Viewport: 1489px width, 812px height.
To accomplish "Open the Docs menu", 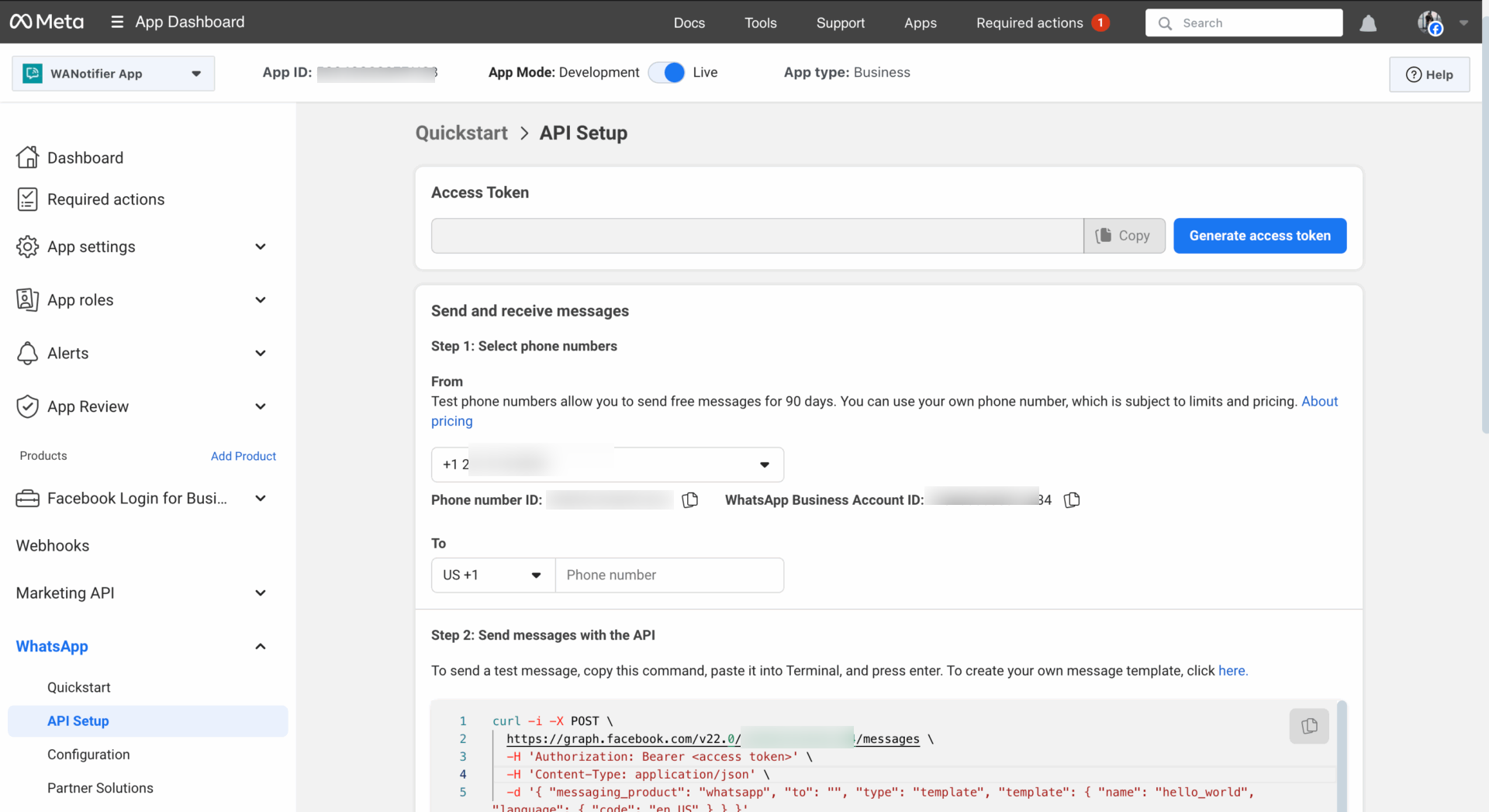I will point(689,22).
